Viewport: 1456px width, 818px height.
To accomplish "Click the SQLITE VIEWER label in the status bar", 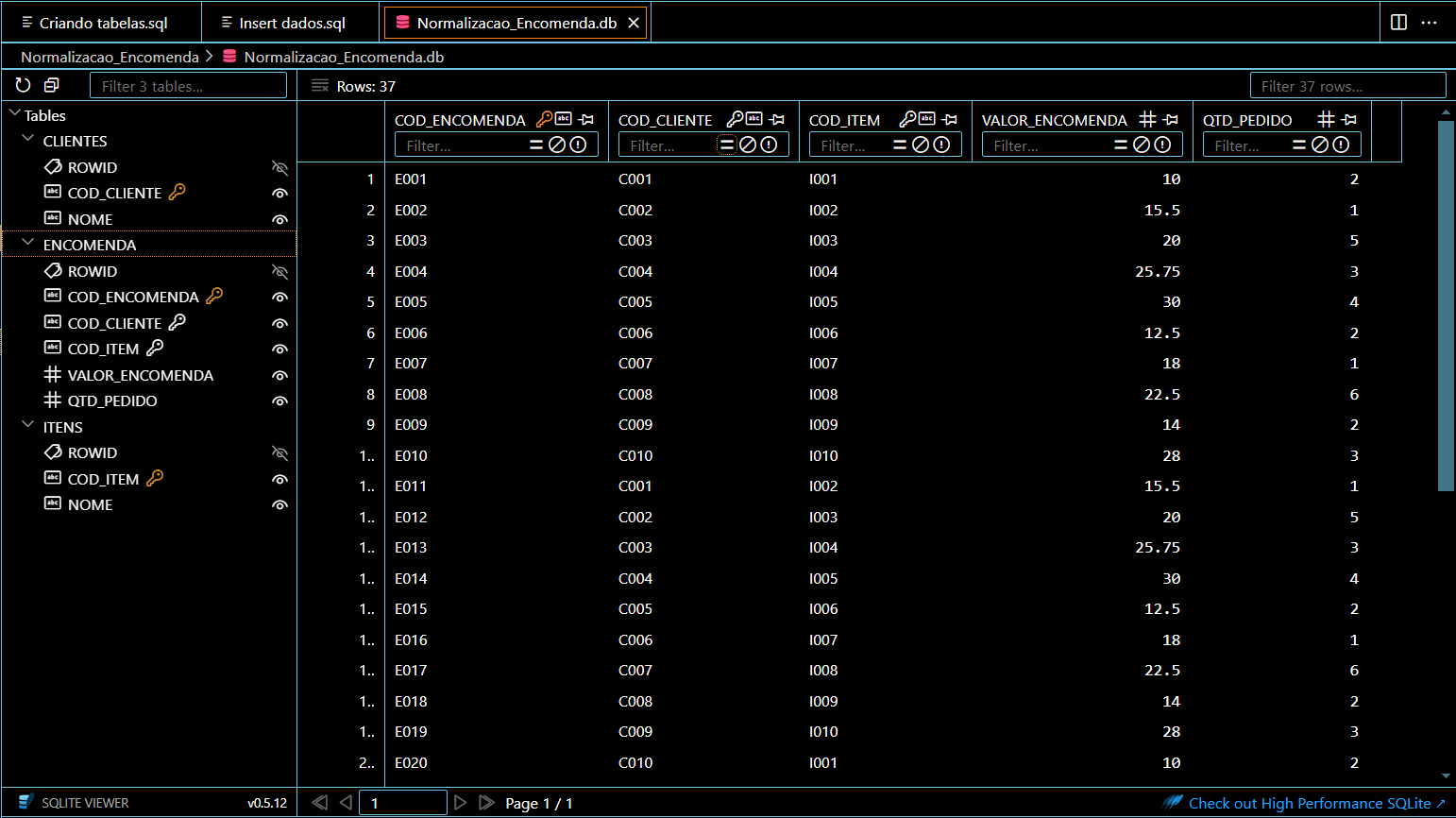I will click(x=85, y=803).
